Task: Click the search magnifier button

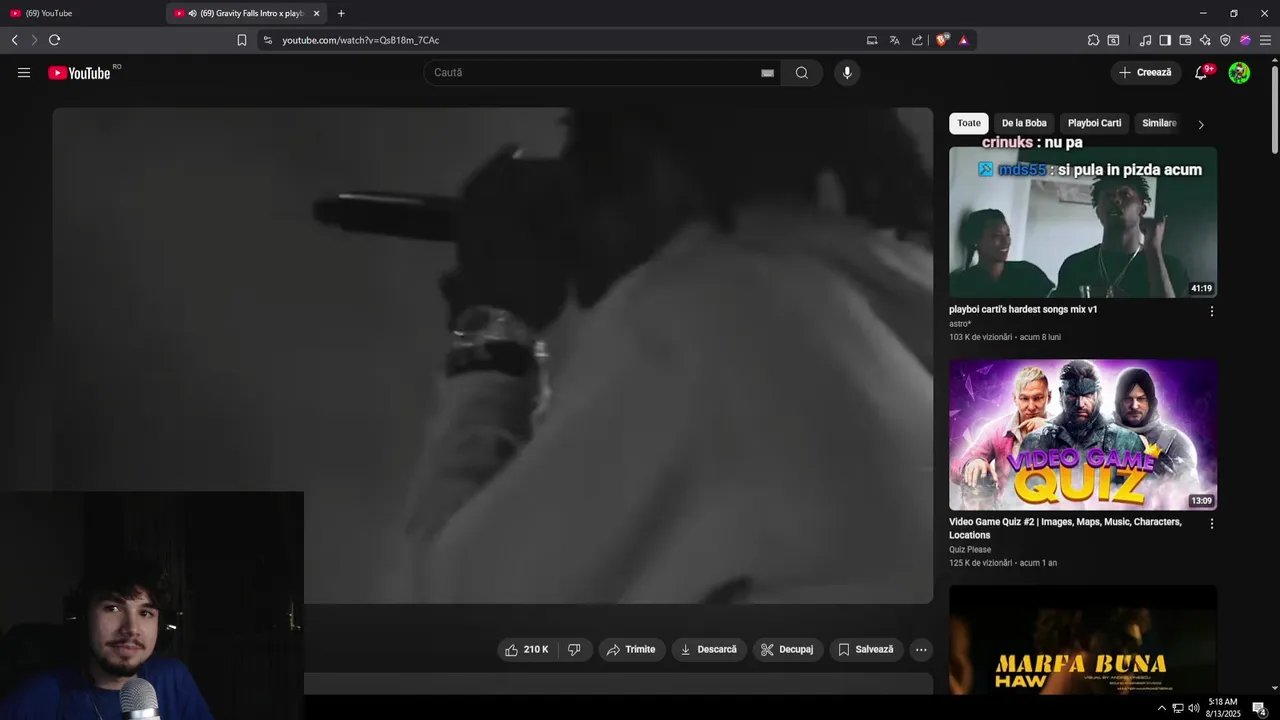Action: (x=802, y=73)
